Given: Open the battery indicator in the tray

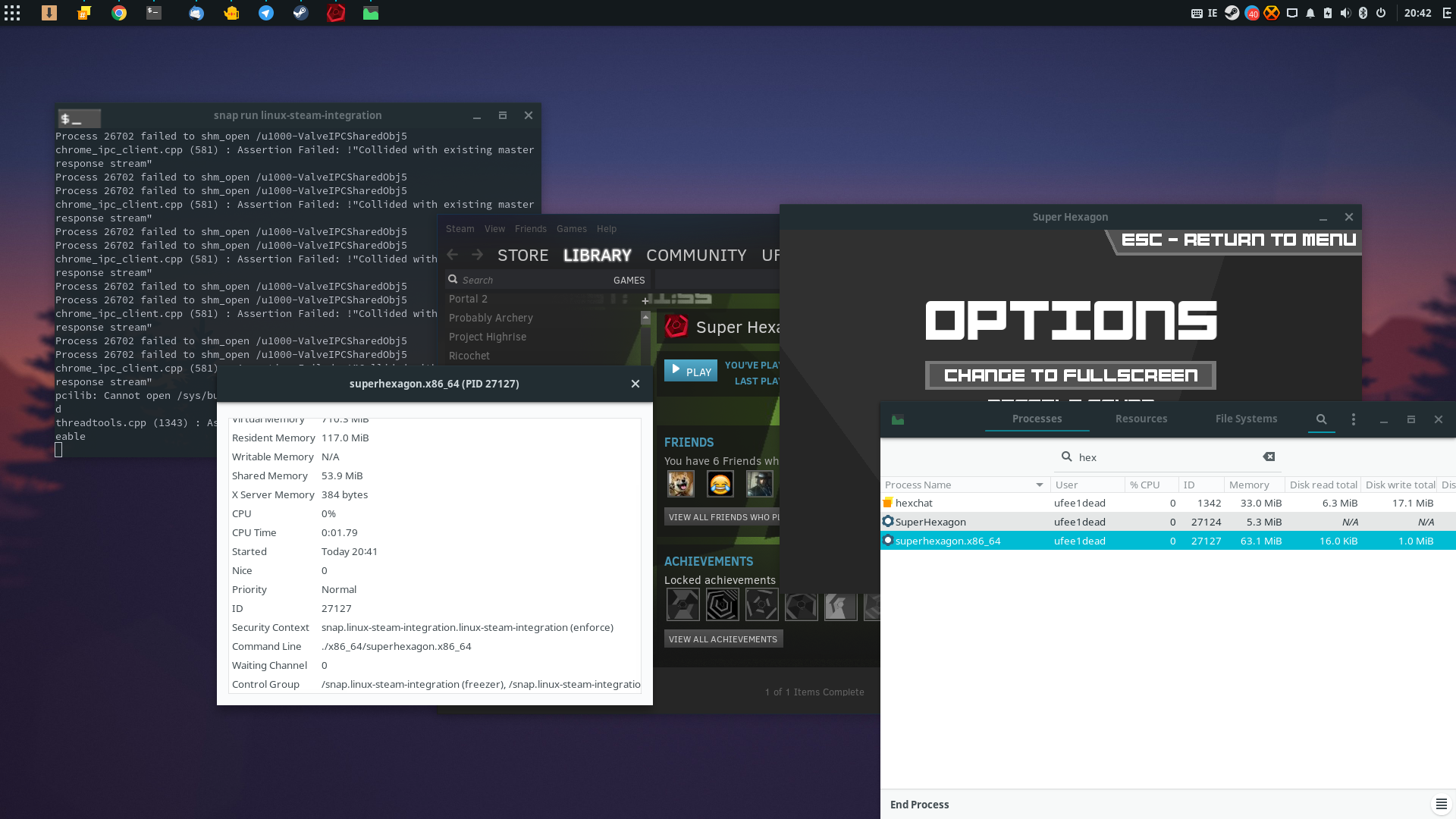Looking at the screenshot, I should pyautogui.click(x=1328, y=13).
